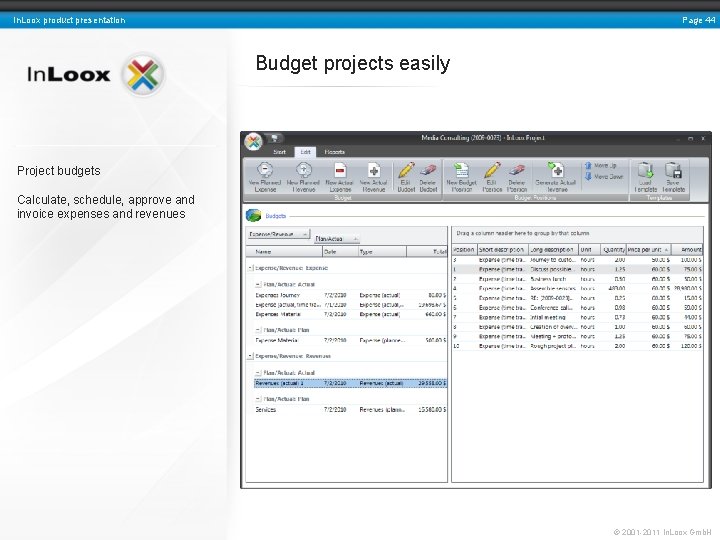Click the Quantity column header
The image size is (720, 540).
[613, 250]
